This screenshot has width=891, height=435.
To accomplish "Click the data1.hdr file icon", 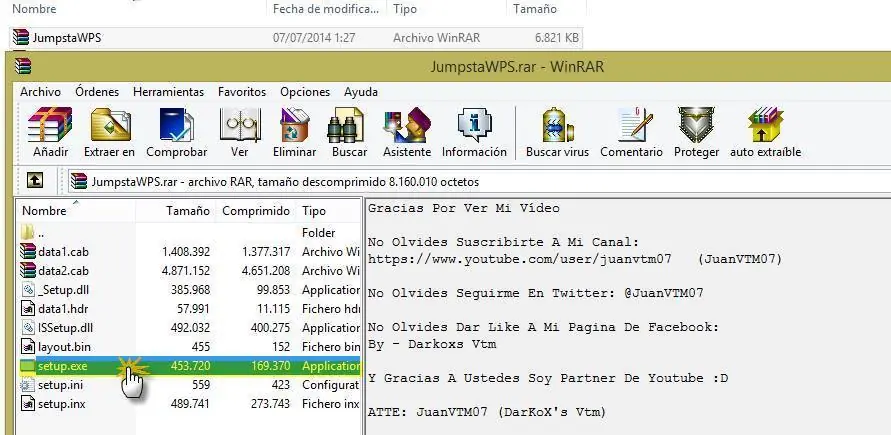I will point(27,309).
